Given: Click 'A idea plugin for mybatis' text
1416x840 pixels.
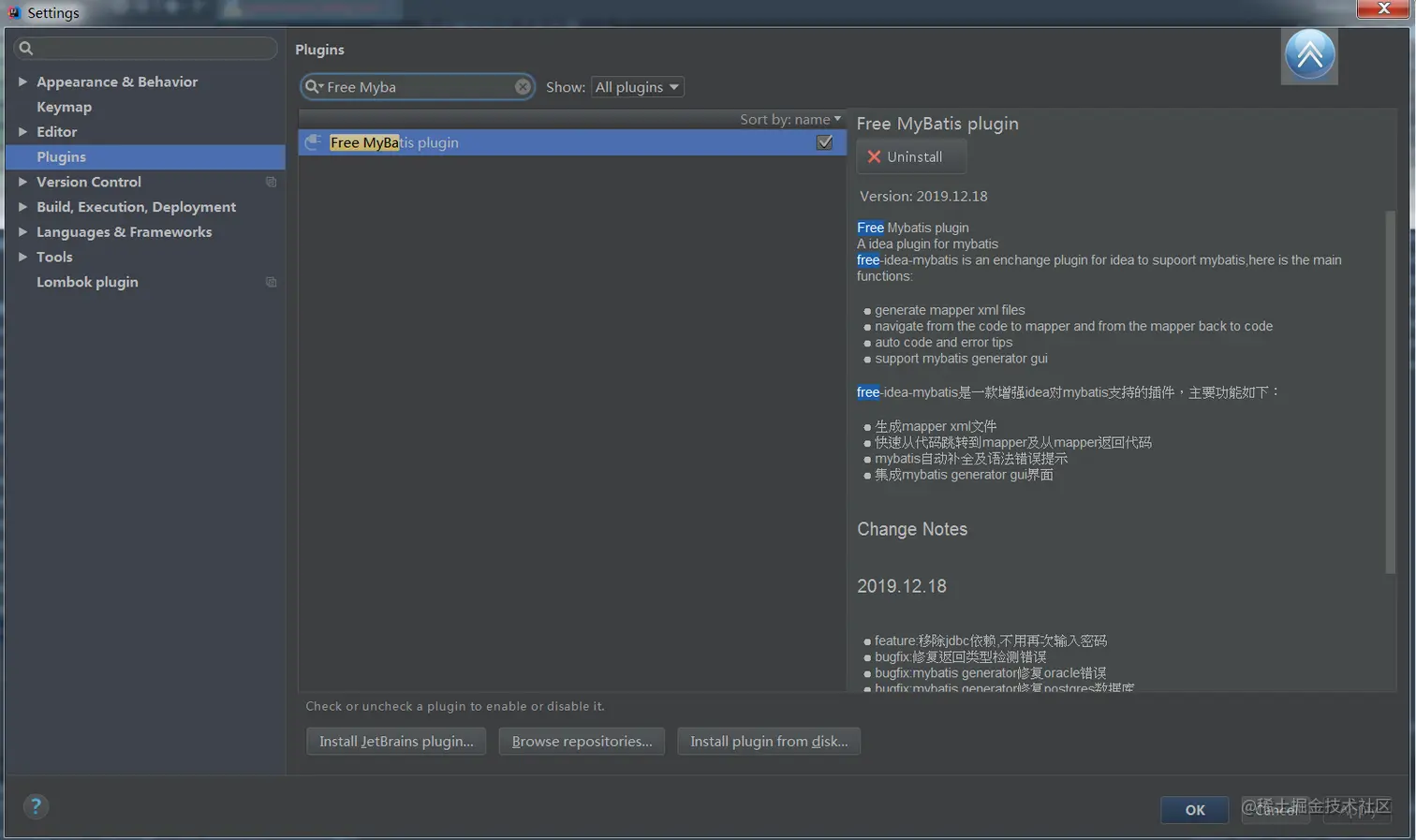Looking at the screenshot, I should pyautogui.click(x=927, y=243).
